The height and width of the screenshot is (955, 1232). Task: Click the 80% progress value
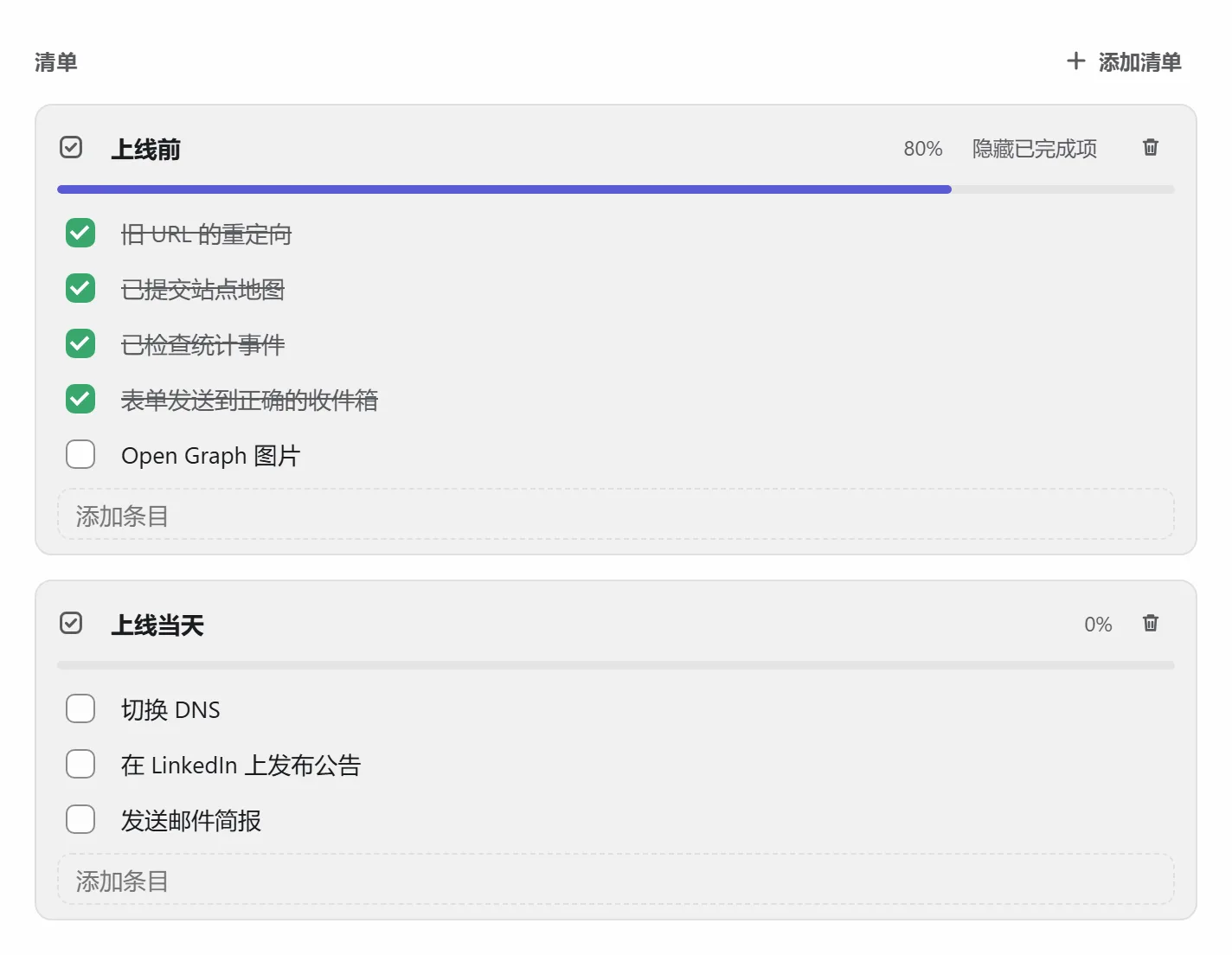(x=923, y=149)
